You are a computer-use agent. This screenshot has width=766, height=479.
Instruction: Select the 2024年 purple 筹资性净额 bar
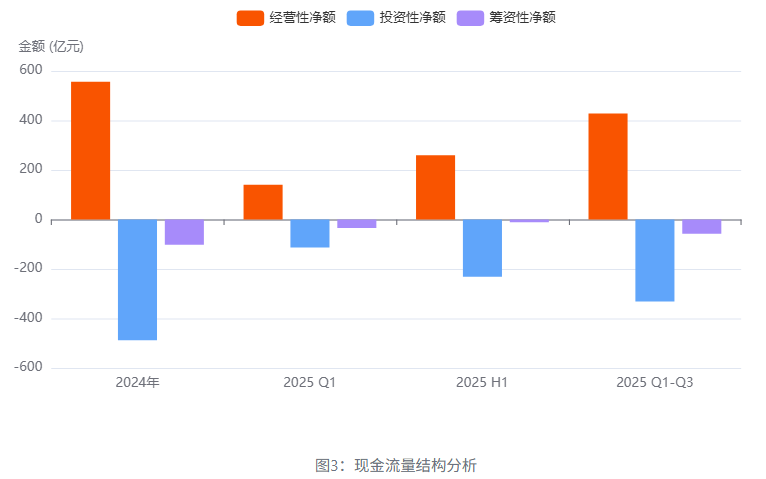coord(184,232)
